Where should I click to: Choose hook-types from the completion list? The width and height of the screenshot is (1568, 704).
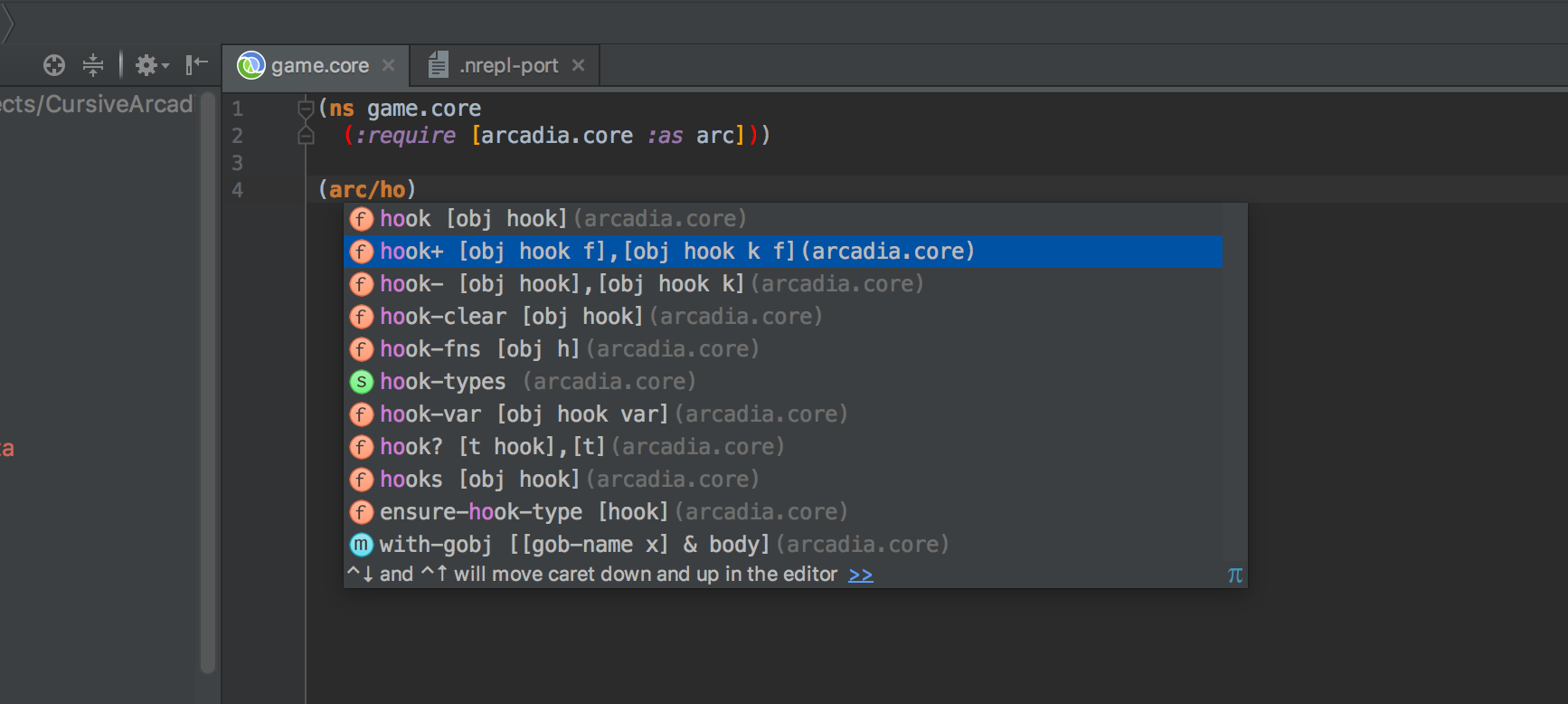[783, 382]
